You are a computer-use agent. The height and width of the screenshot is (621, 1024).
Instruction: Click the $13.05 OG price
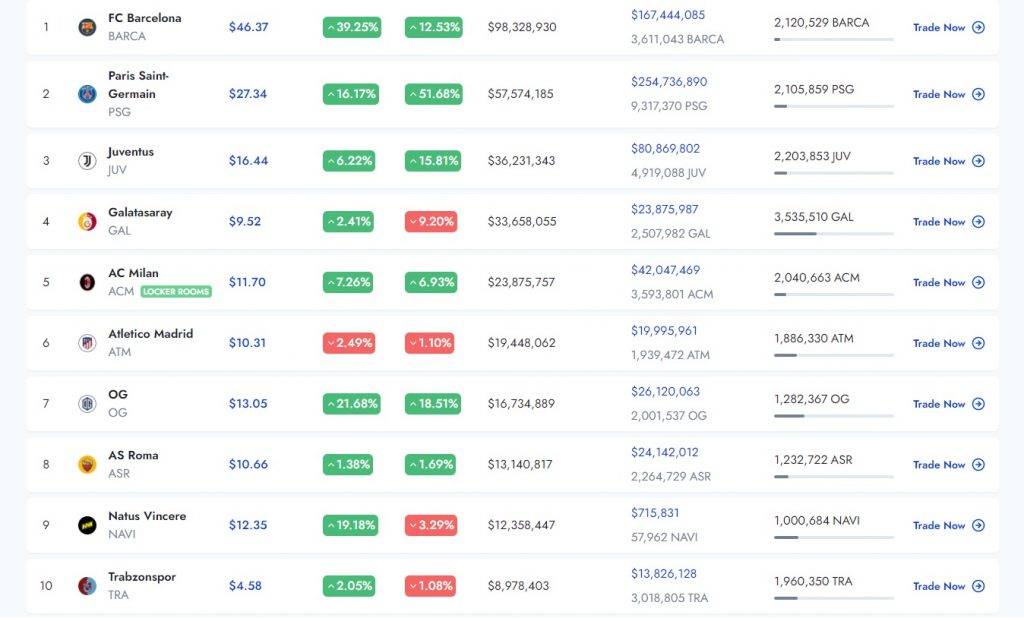tap(248, 404)
